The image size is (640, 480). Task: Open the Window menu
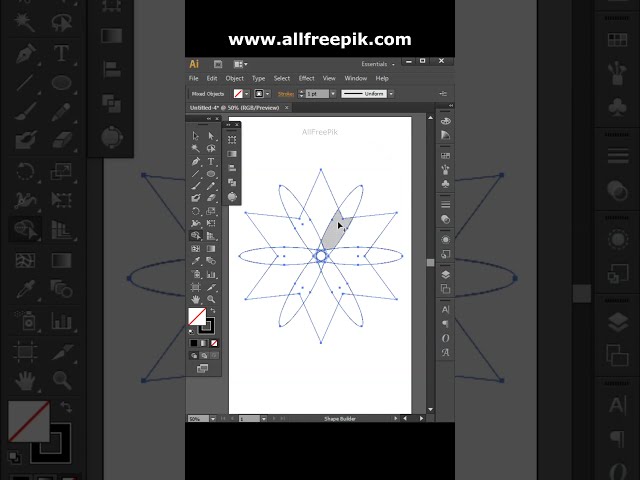(356, 78)
